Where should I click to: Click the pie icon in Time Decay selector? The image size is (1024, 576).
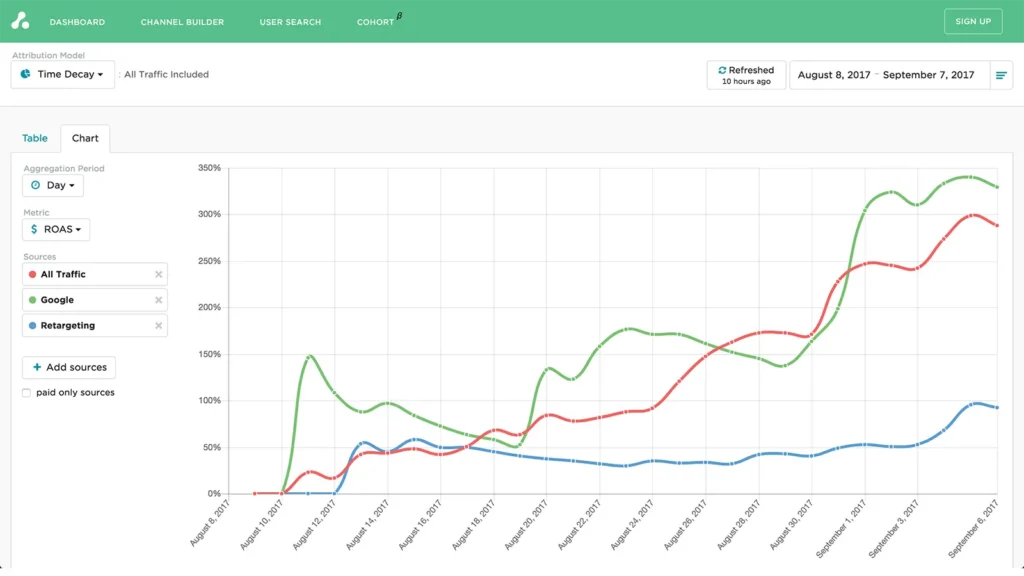[x=26, y=74]
